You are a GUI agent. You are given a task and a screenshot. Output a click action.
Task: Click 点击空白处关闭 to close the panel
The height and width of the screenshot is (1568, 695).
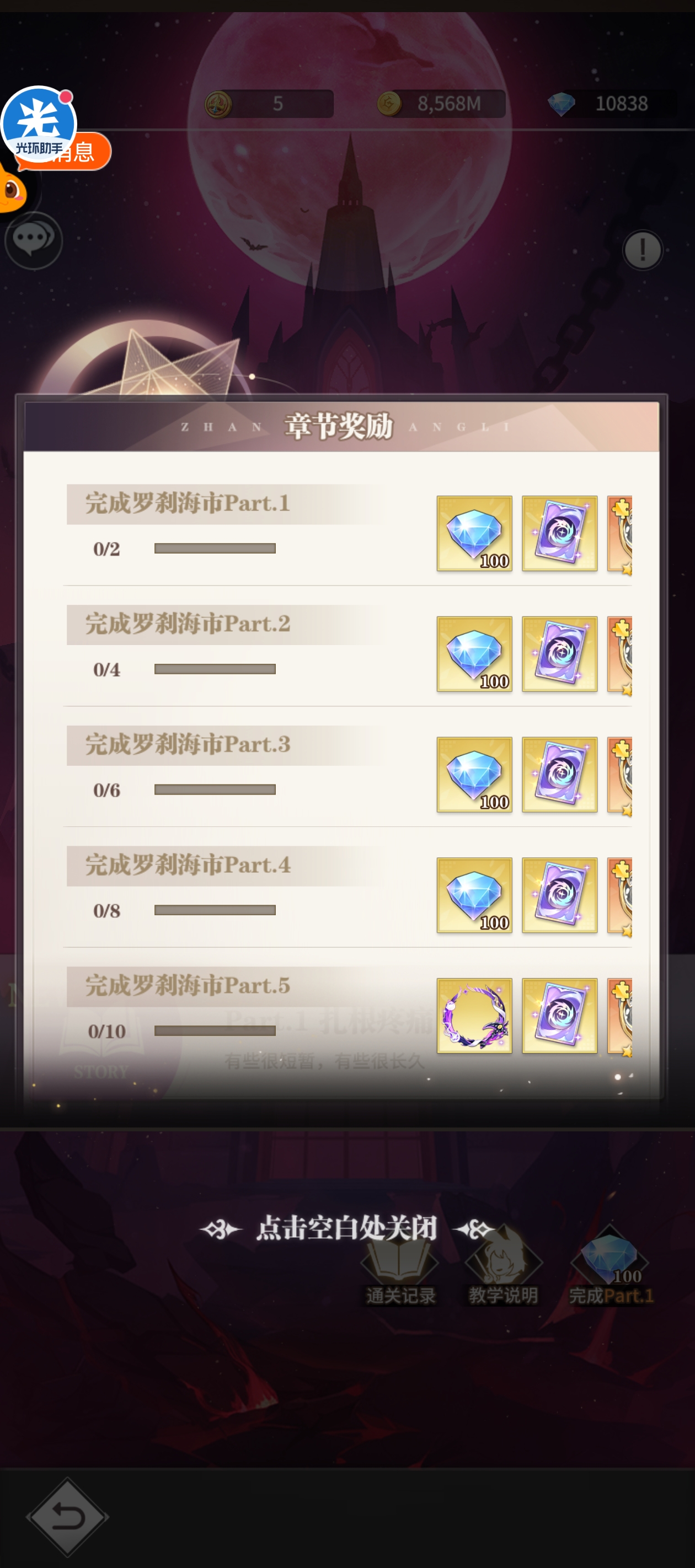click(x=346, y=1228)
